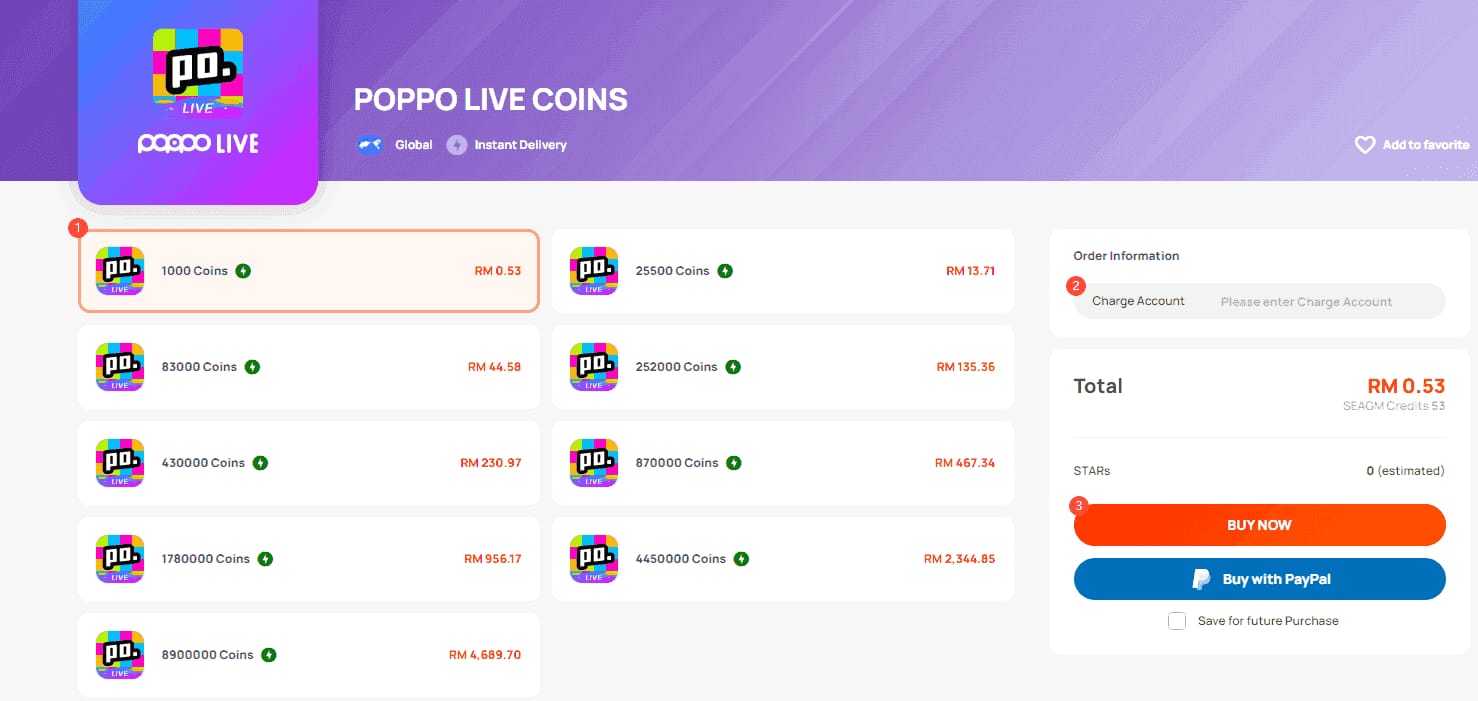Click the RM 2,344.85 price label
The height and width of the screenshot is (701, 1478).
coord(961,559)
